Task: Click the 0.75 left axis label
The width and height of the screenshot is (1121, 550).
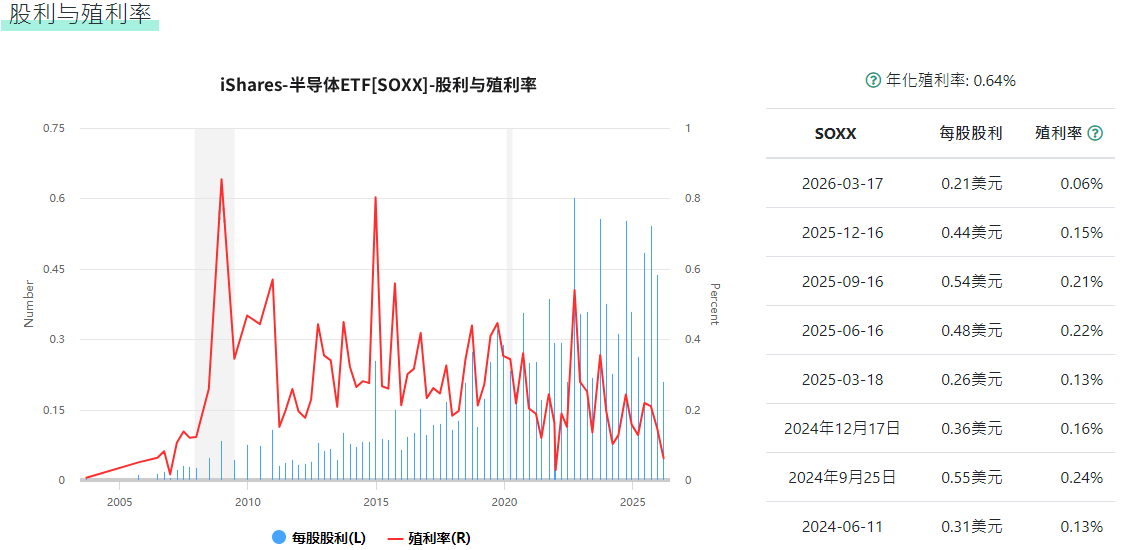Action: [x=54, y=128]
